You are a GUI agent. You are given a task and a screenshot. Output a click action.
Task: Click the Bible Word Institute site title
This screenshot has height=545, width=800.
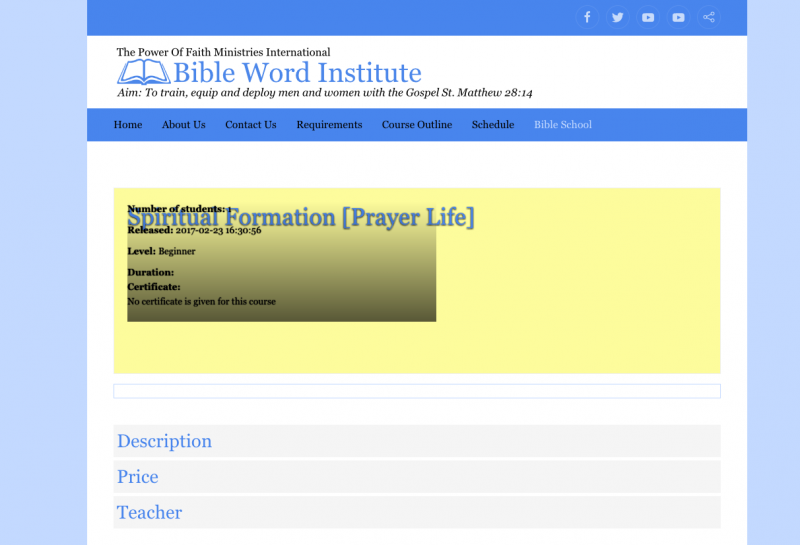297,72
